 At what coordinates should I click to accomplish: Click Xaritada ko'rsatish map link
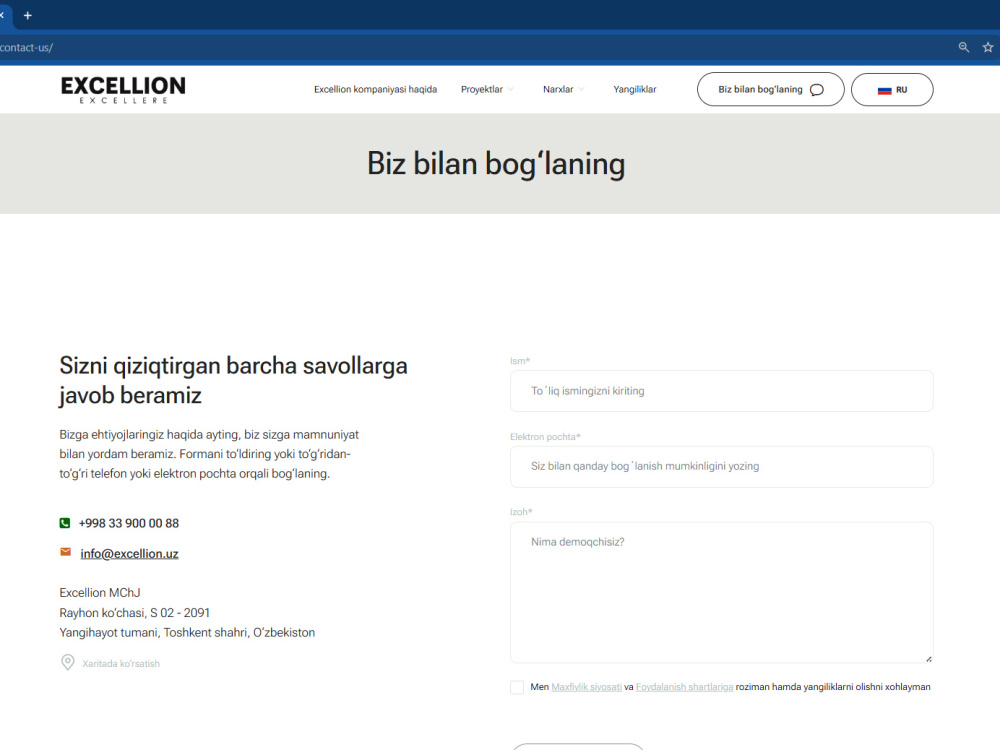[121, 663]
